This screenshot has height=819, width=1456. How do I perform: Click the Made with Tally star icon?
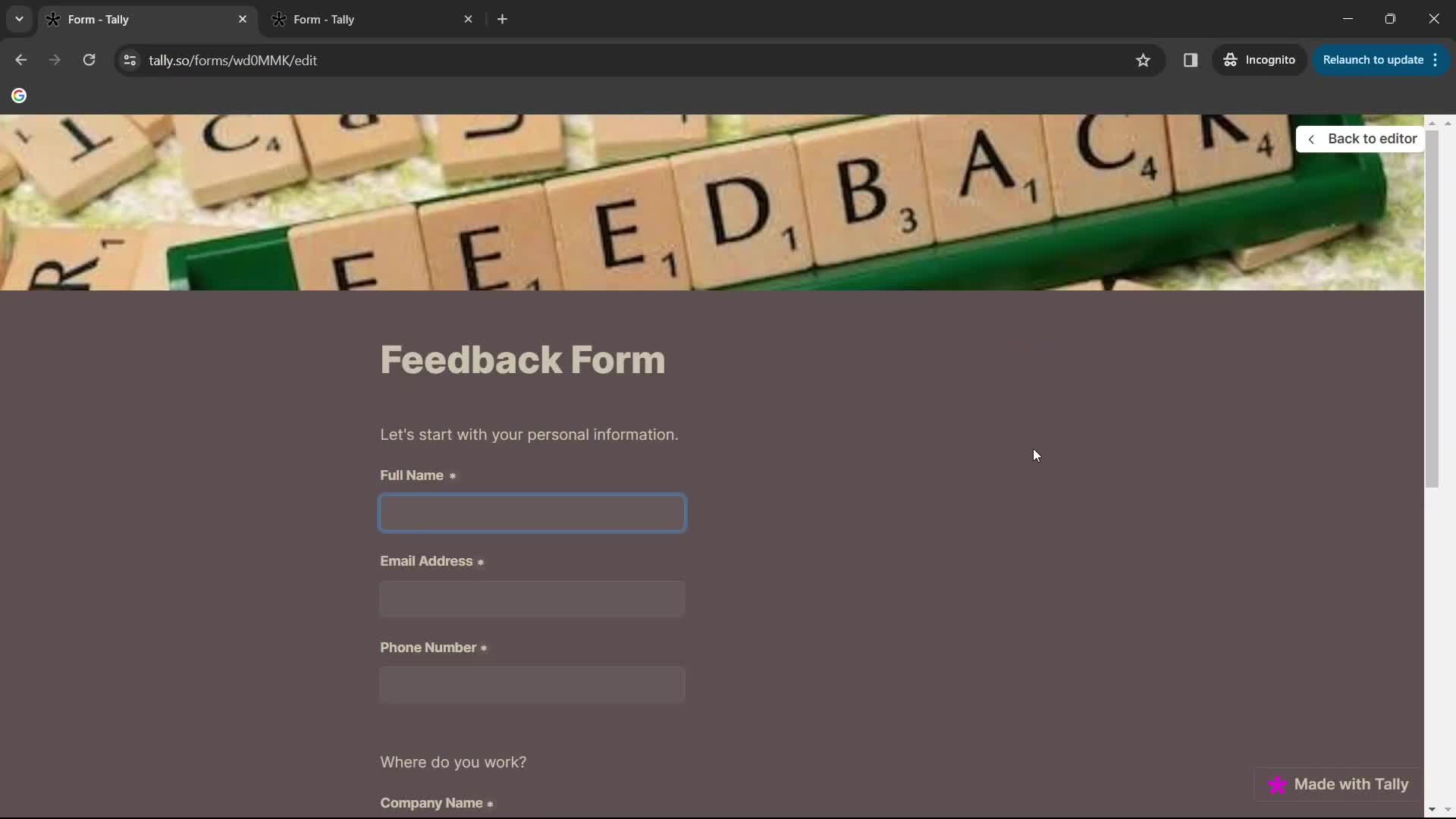tap(1278, 784)
